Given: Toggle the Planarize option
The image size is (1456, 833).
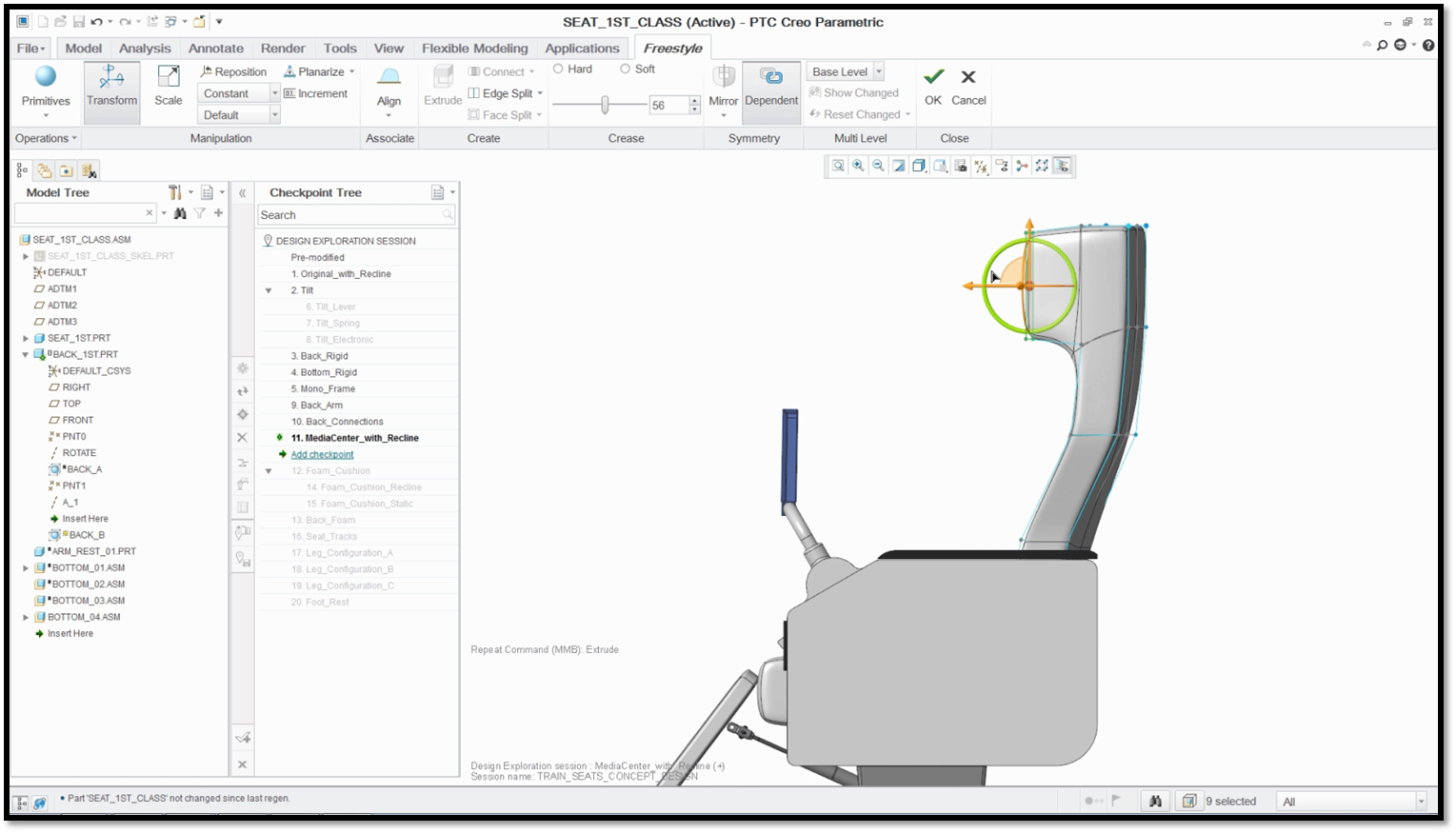Looking at the screenshot, I should [x=314, y=71].
